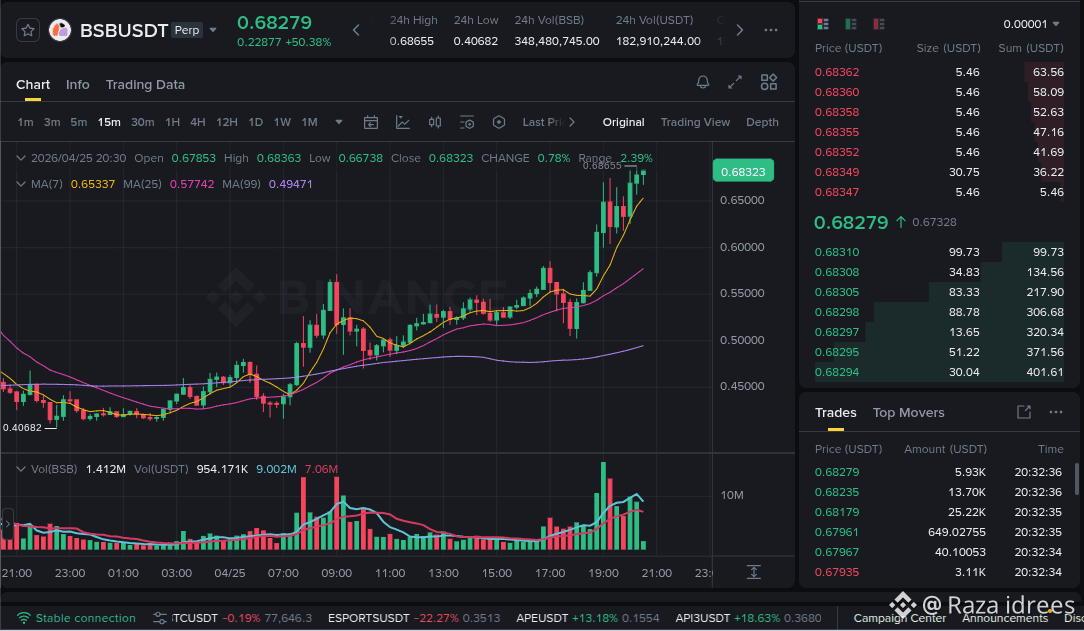Open the chart display settings icon
This screenshot has height=631, width=1084.
coord(467,122)
